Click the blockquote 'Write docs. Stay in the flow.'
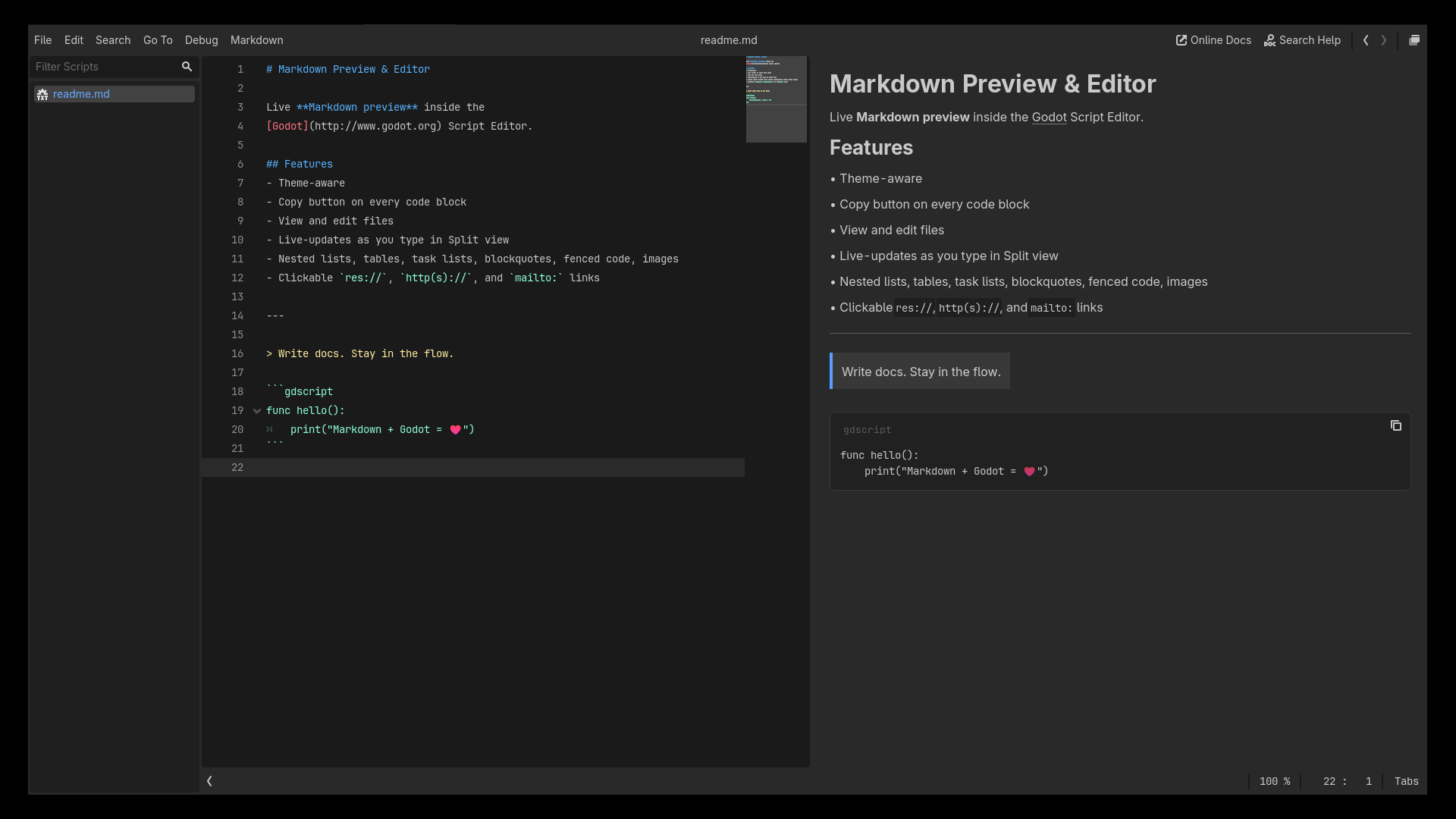 (921, 372)
